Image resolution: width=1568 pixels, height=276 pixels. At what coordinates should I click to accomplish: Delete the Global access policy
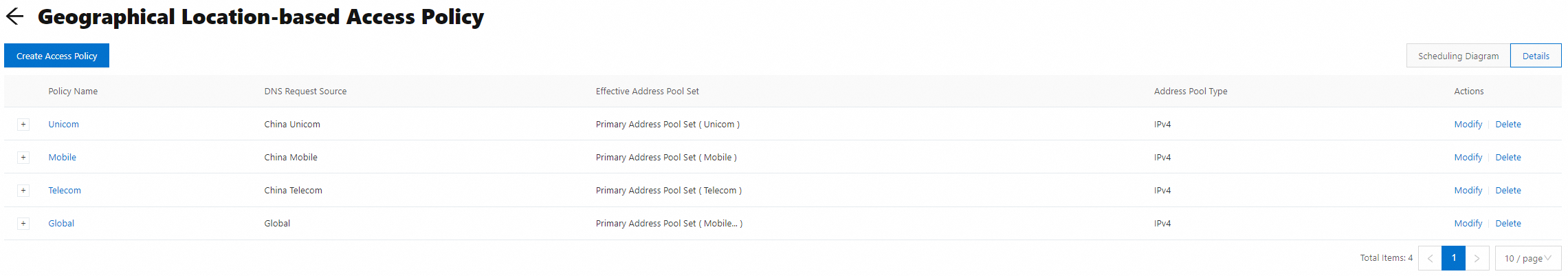coord(1508,224)
